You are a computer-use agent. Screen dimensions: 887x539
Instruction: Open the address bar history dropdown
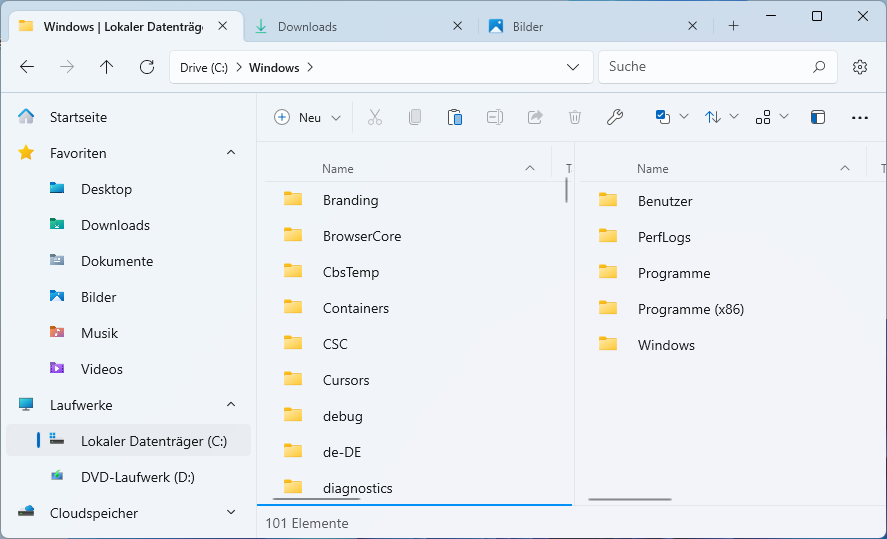click(x=573, y=67)
